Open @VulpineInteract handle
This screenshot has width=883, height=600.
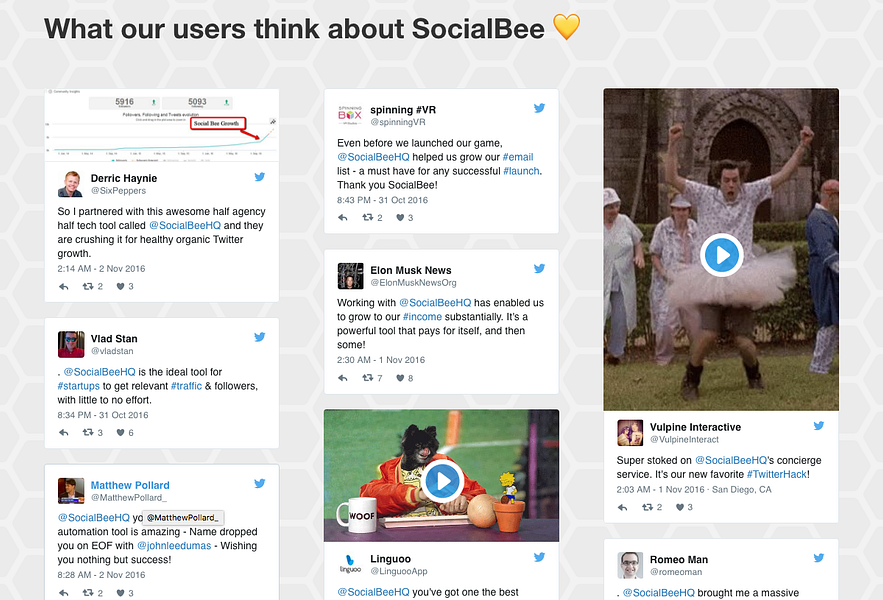684,439
